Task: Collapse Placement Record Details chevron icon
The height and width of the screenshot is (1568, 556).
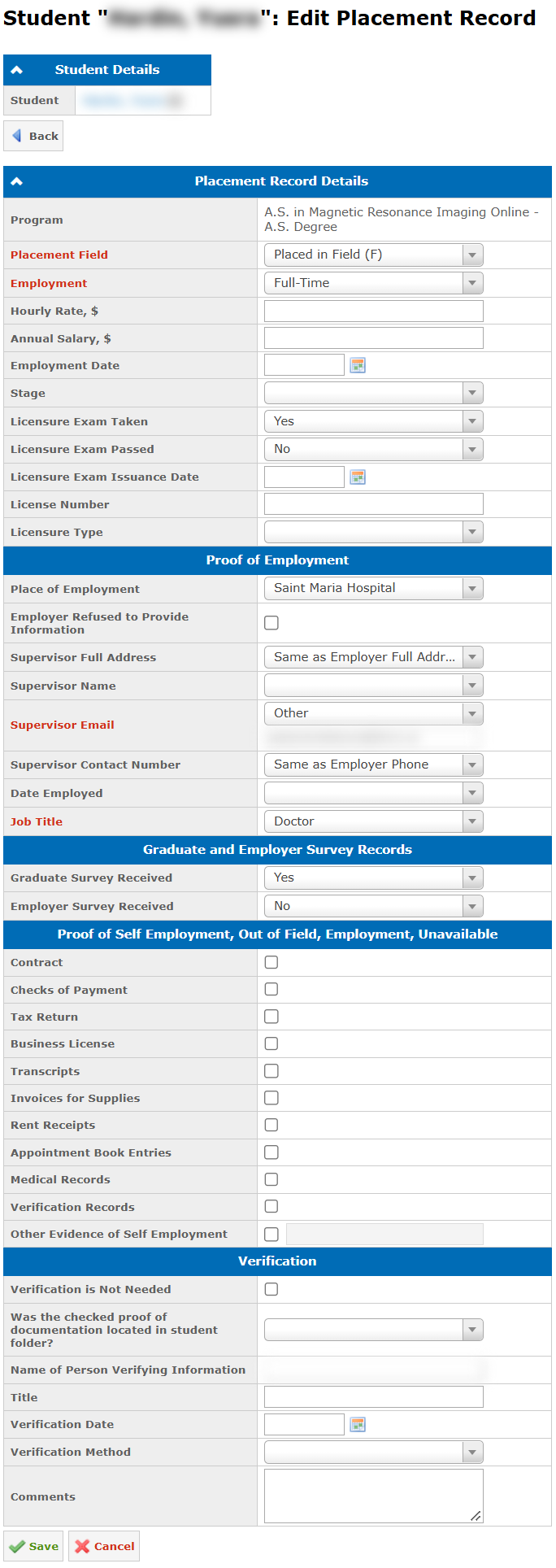Action: coord(16,181)
